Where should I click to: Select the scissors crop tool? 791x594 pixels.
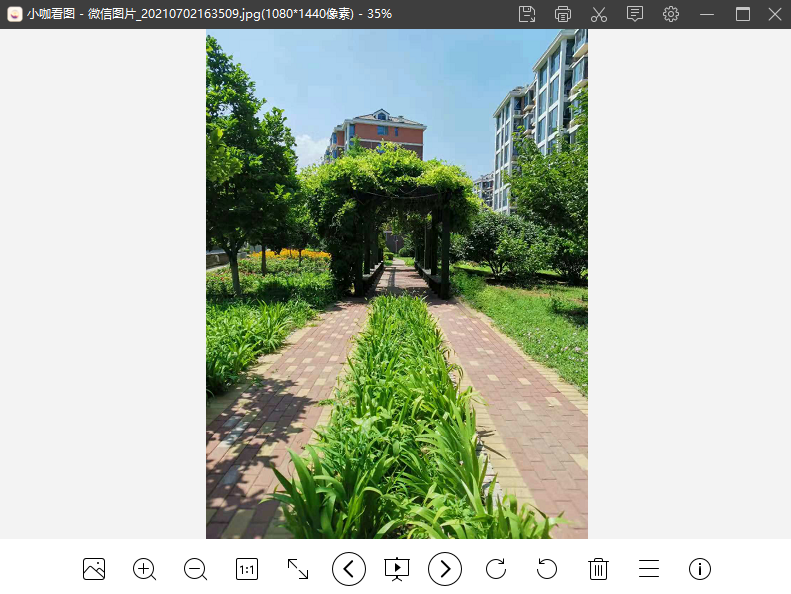tap(599, 14)
